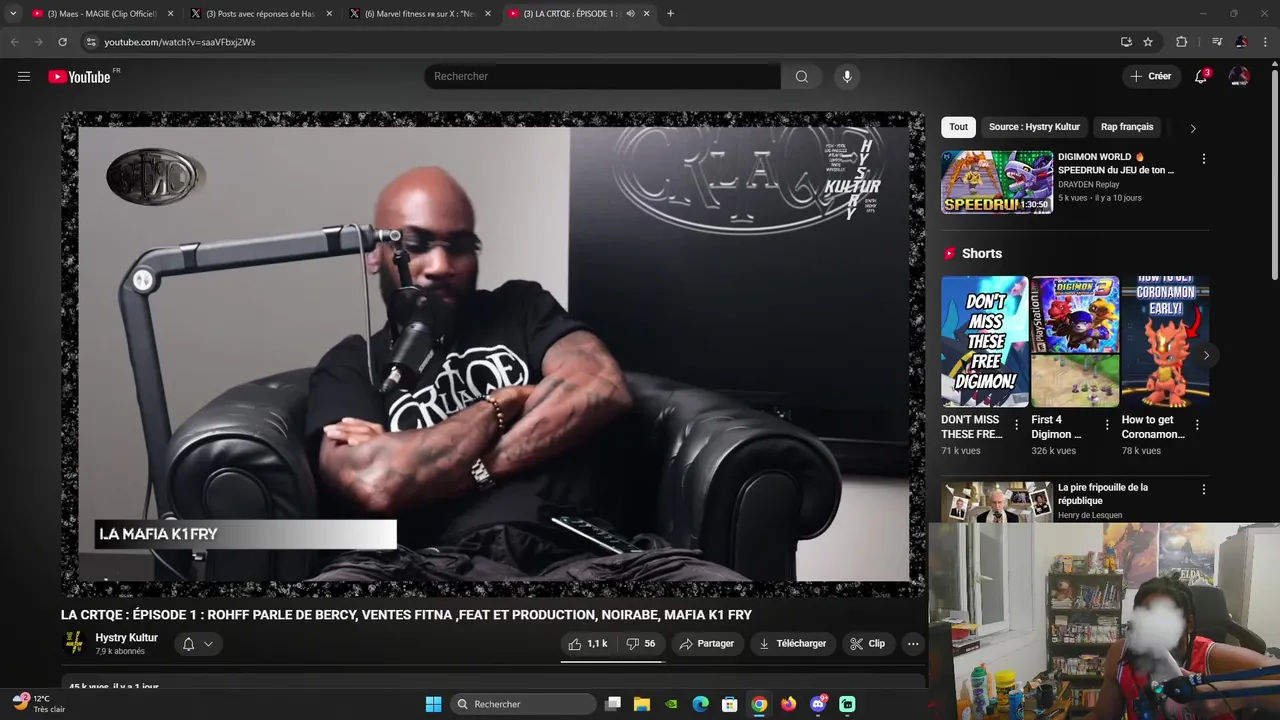This screenshot has width=1280, height=720.
Task: Launch Firefox from the taskbar
Action: (789, 704)
